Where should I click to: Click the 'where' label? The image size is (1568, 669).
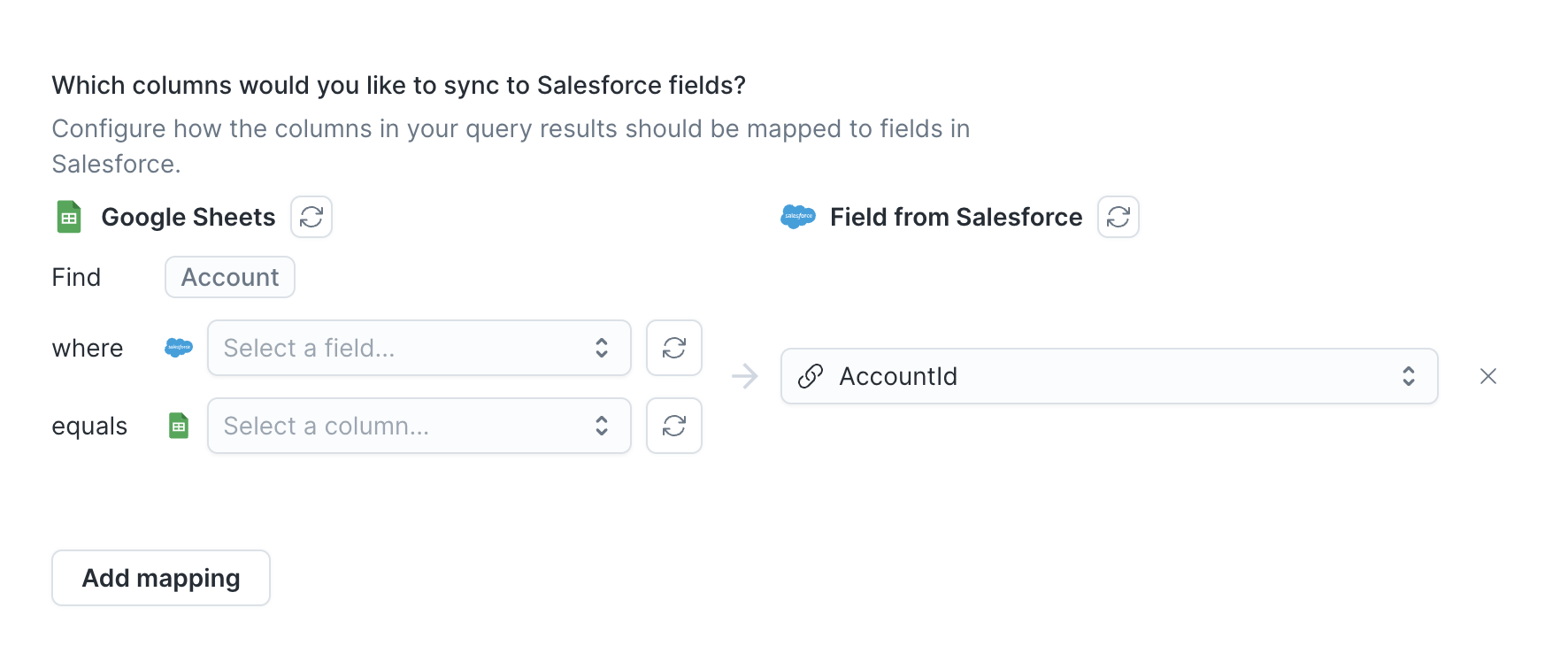[88, 348]
